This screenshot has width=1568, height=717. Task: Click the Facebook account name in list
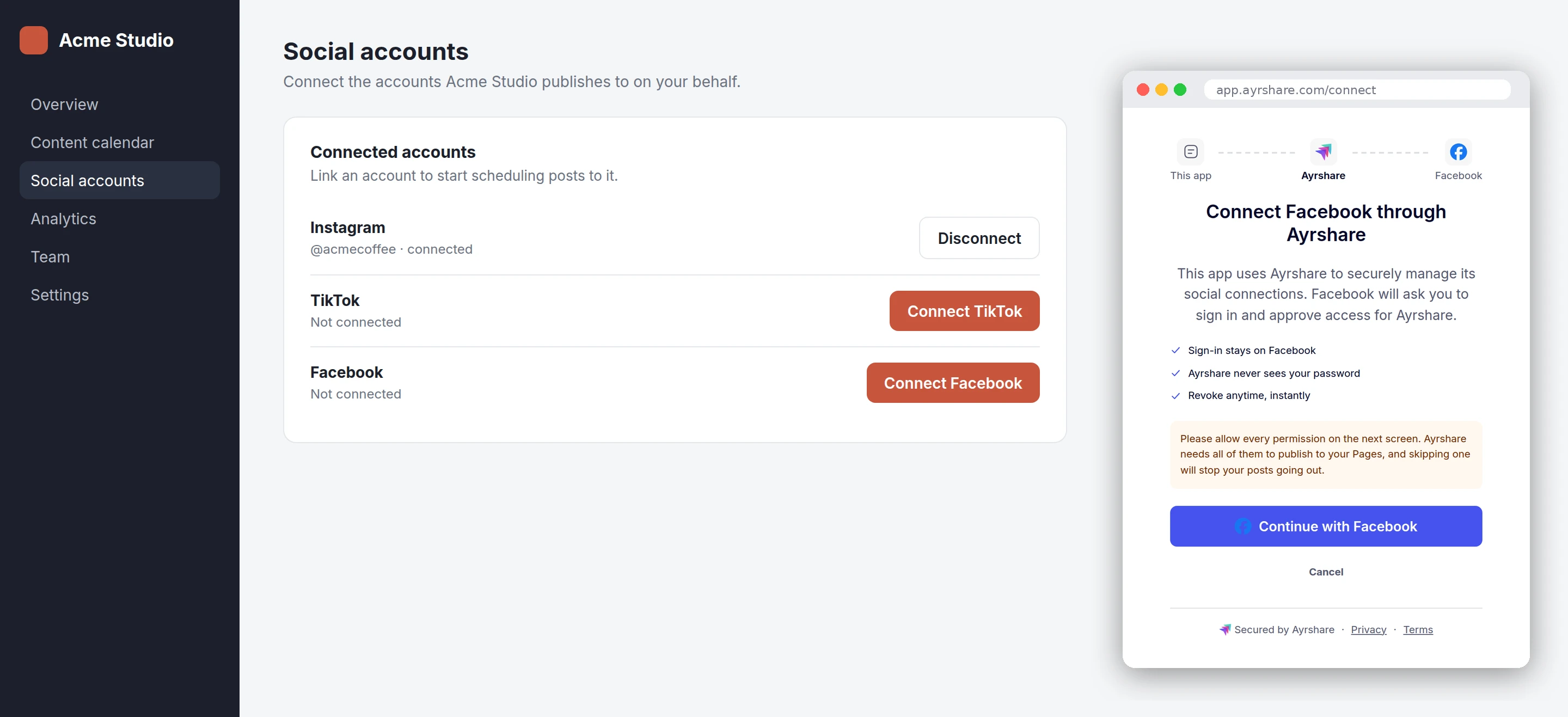click(x=346, y=372)
